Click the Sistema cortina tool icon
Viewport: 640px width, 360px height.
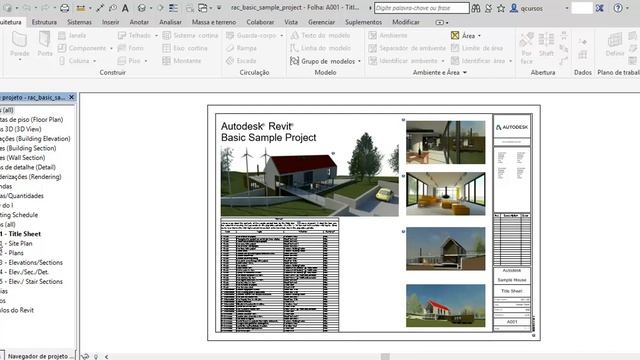[x=166, y=36]
